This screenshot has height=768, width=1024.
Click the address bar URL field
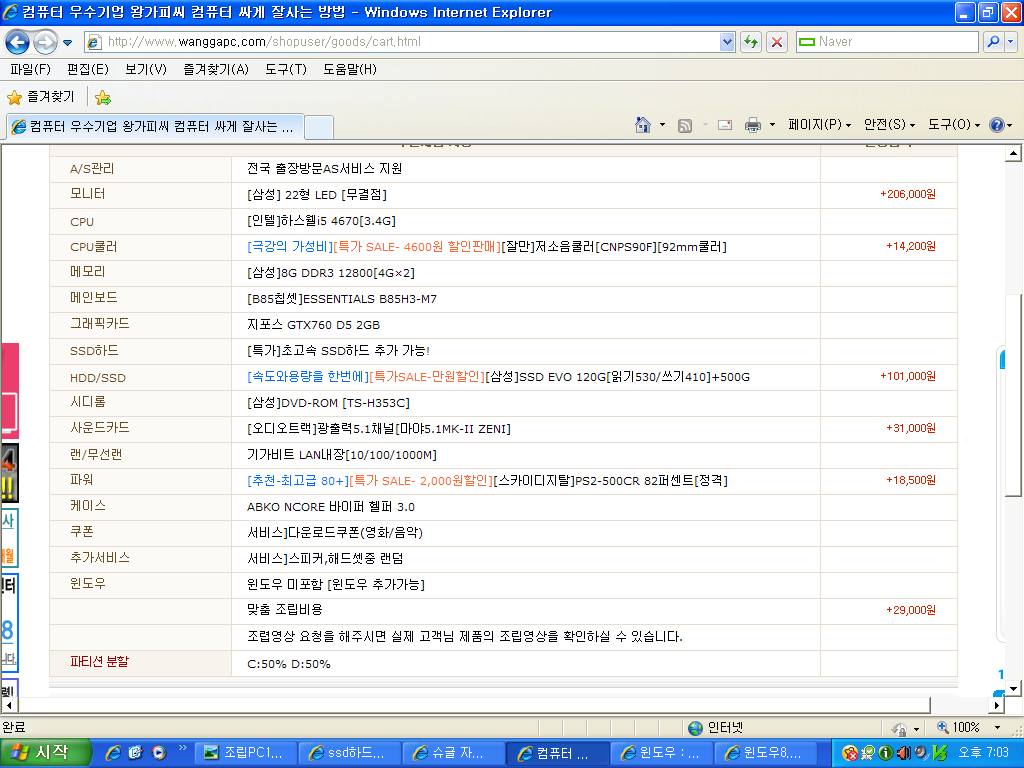pos(402,42)
